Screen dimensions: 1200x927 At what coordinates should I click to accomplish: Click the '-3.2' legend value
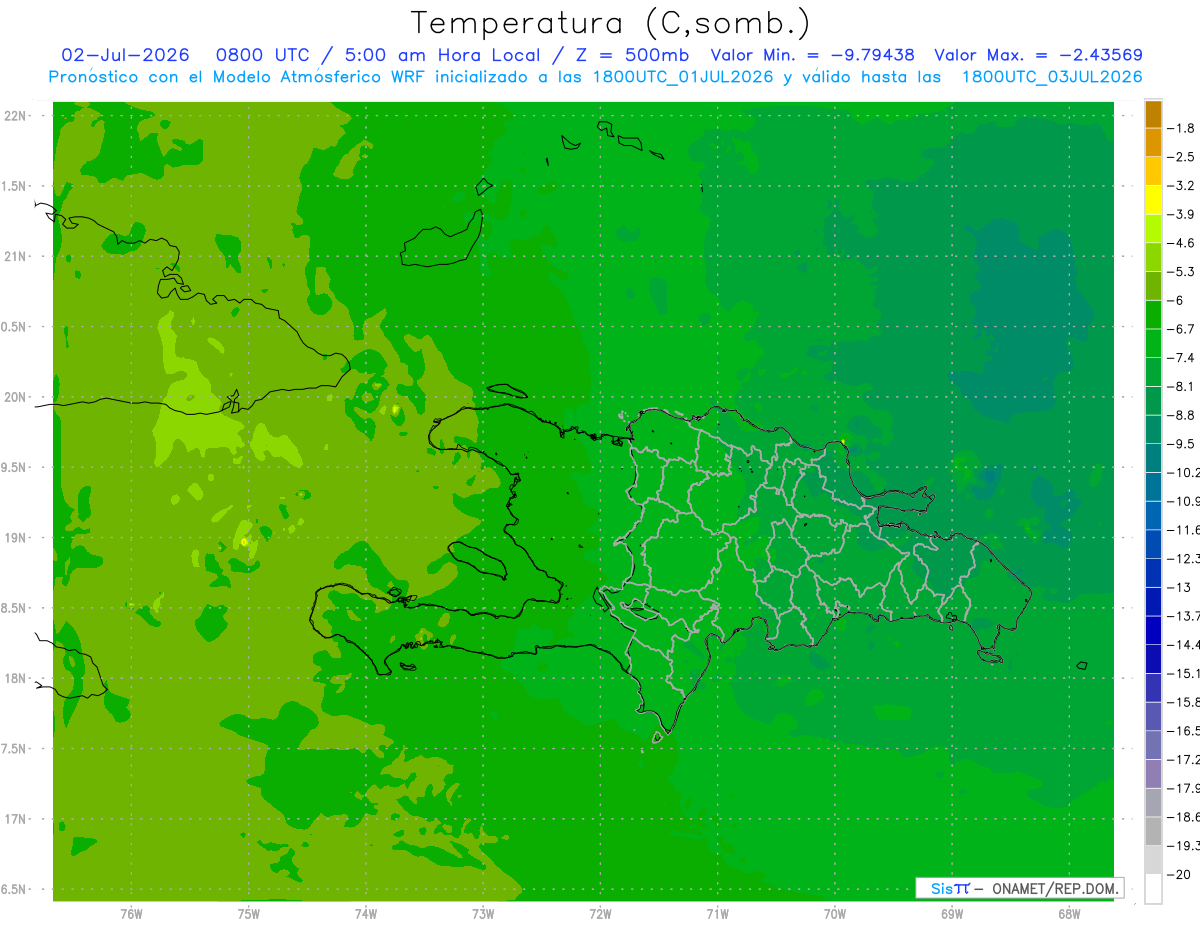coord(1182,186)
